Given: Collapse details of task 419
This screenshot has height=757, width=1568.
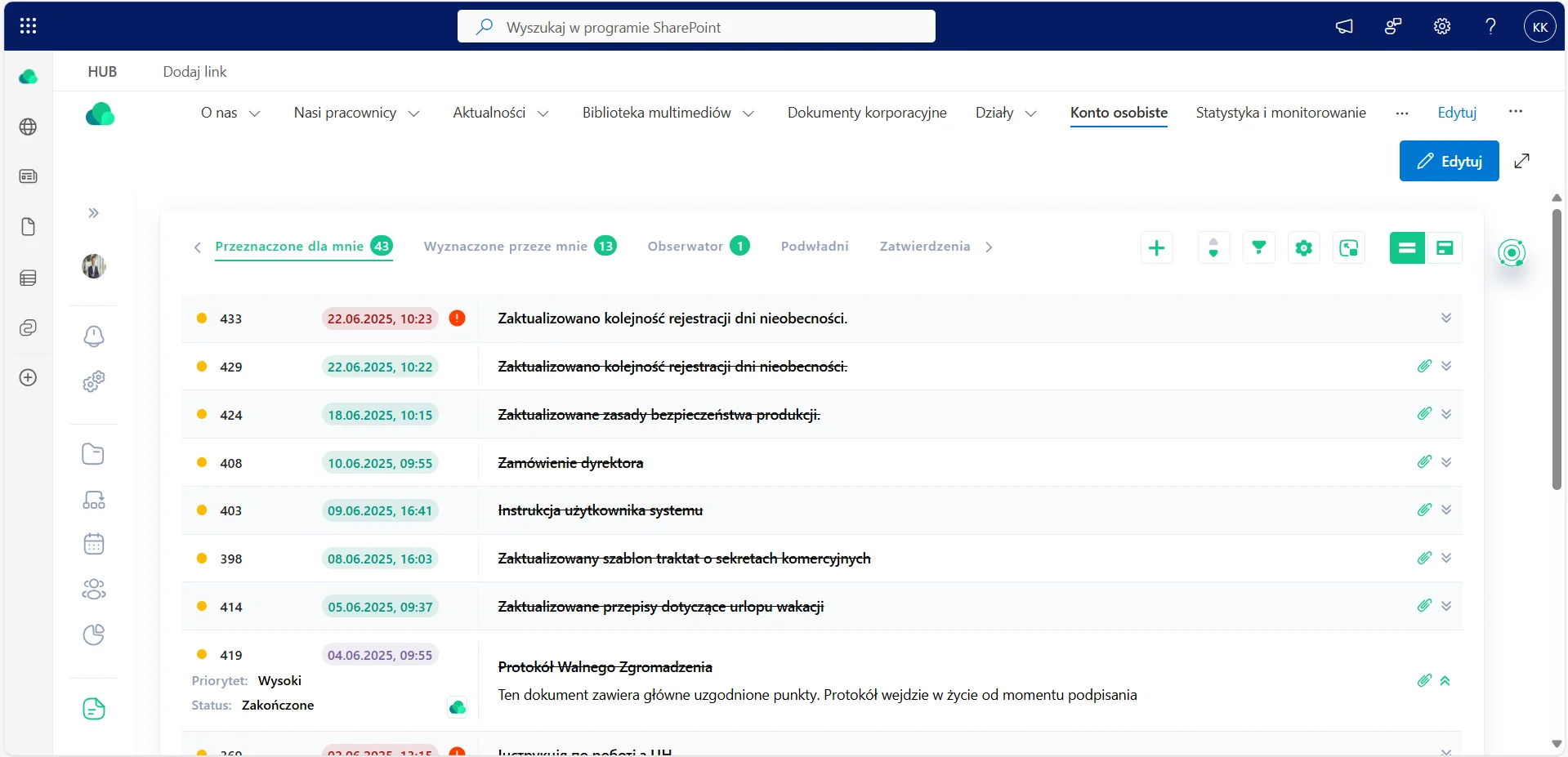Looking at the screenshot, I should click(1445, 681).
